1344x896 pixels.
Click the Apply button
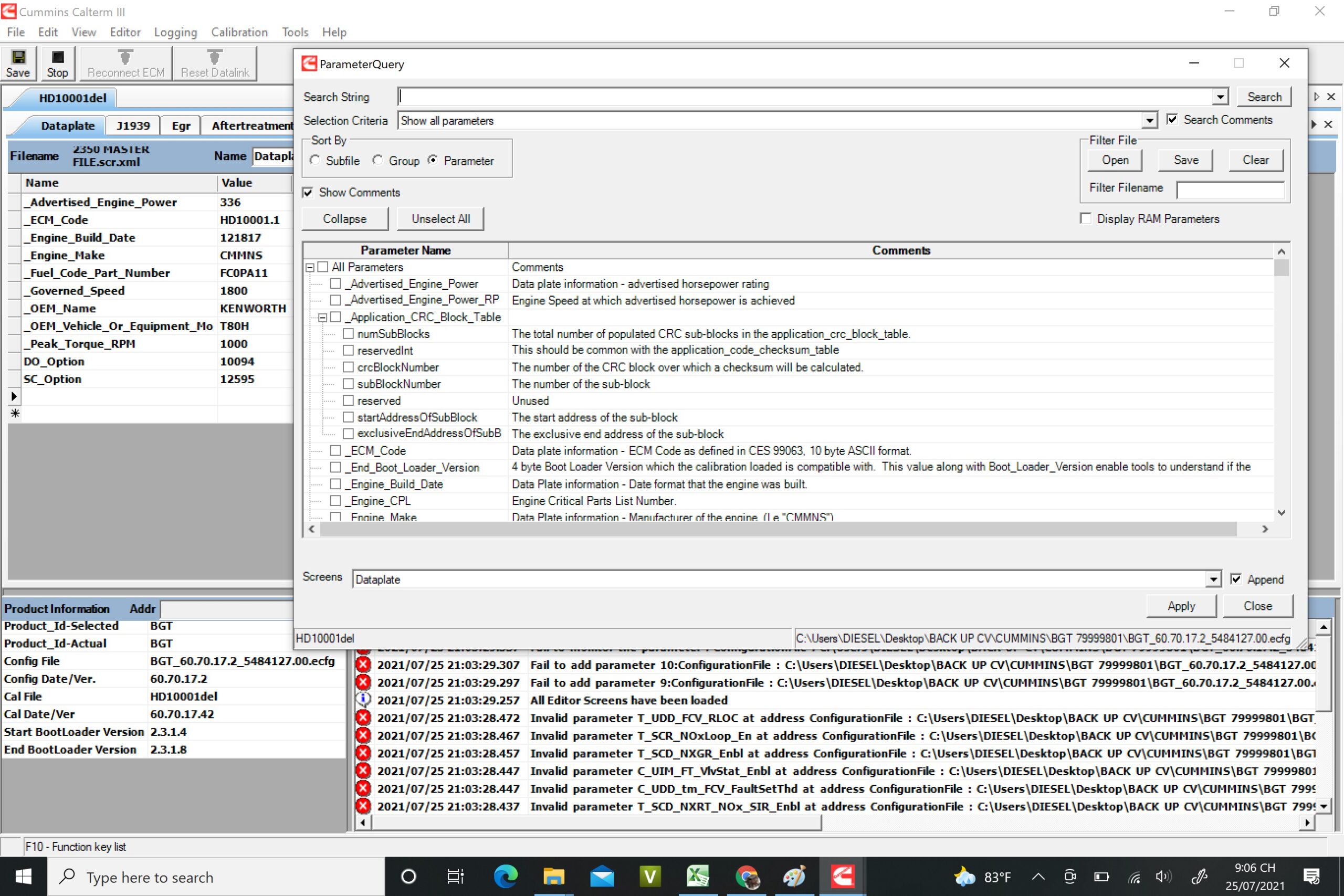pos(1181,606)
